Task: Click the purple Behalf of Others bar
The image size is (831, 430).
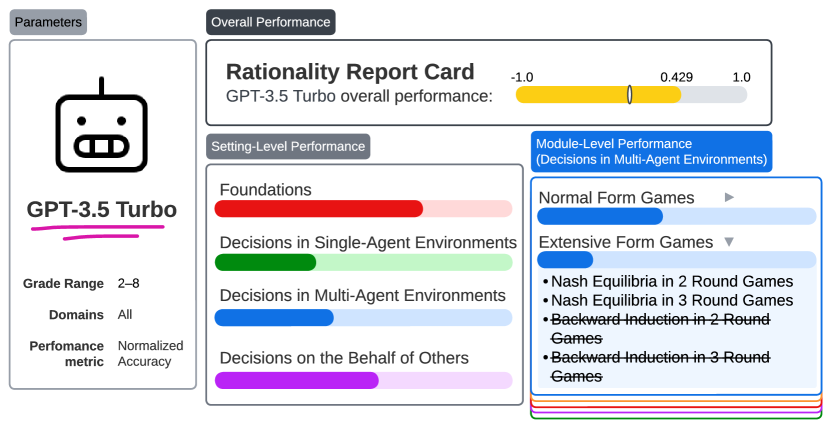Action: coord(297,380)
